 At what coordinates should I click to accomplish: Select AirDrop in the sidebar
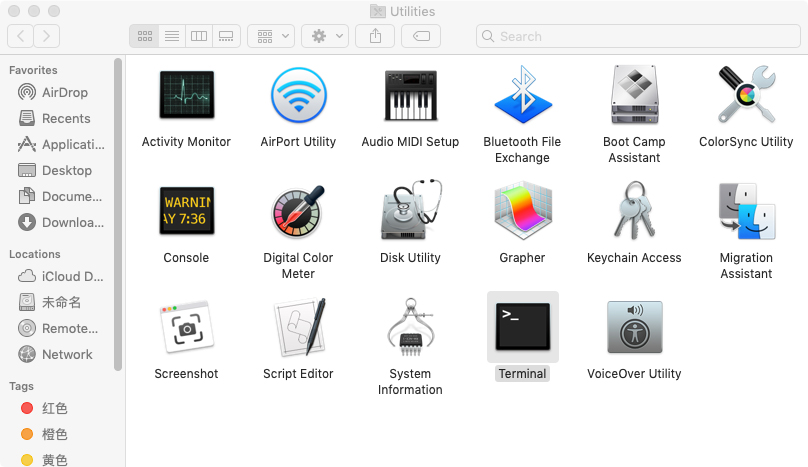[64, 92]
